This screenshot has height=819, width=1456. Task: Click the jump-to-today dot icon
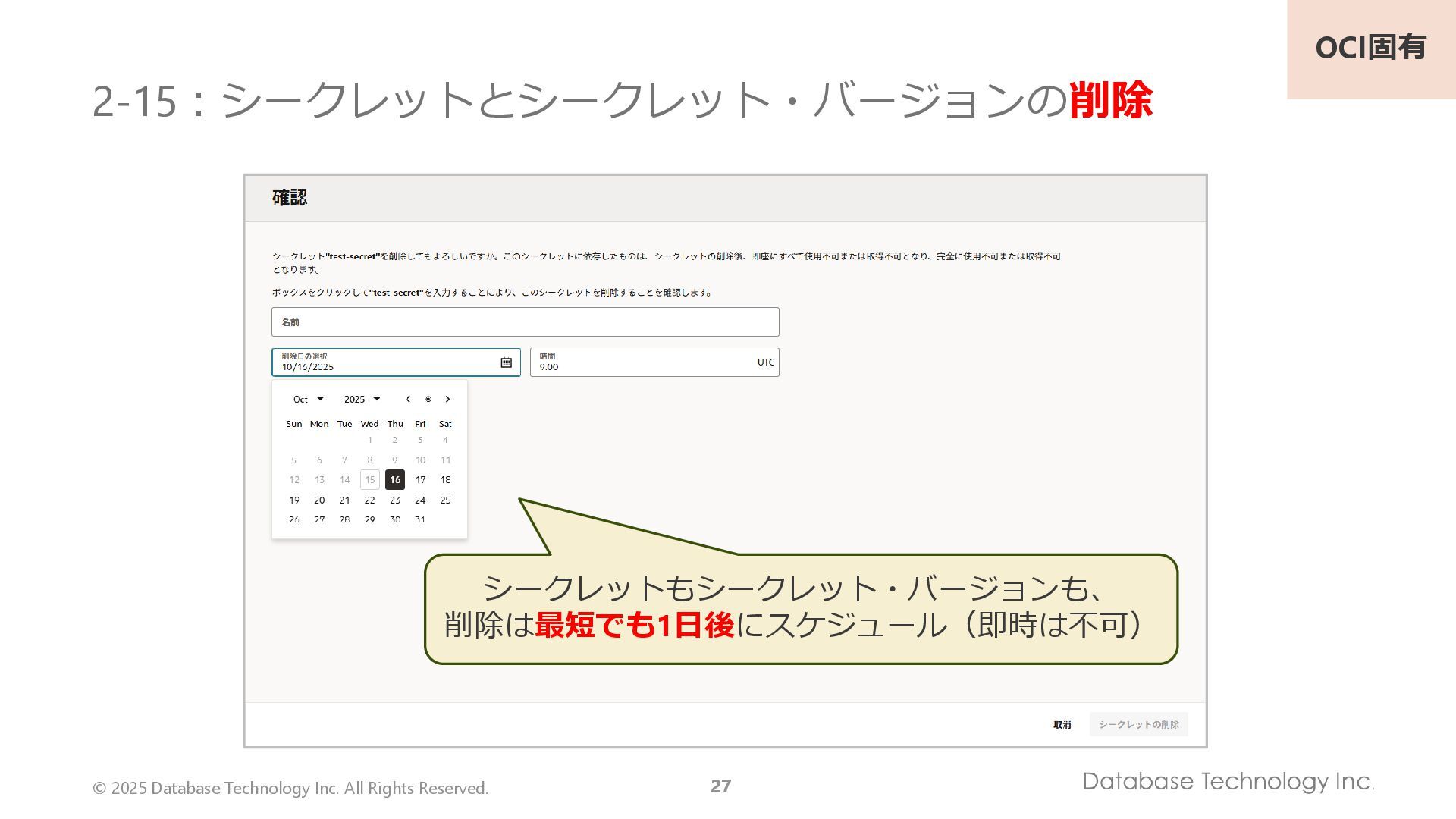[428, 399]
